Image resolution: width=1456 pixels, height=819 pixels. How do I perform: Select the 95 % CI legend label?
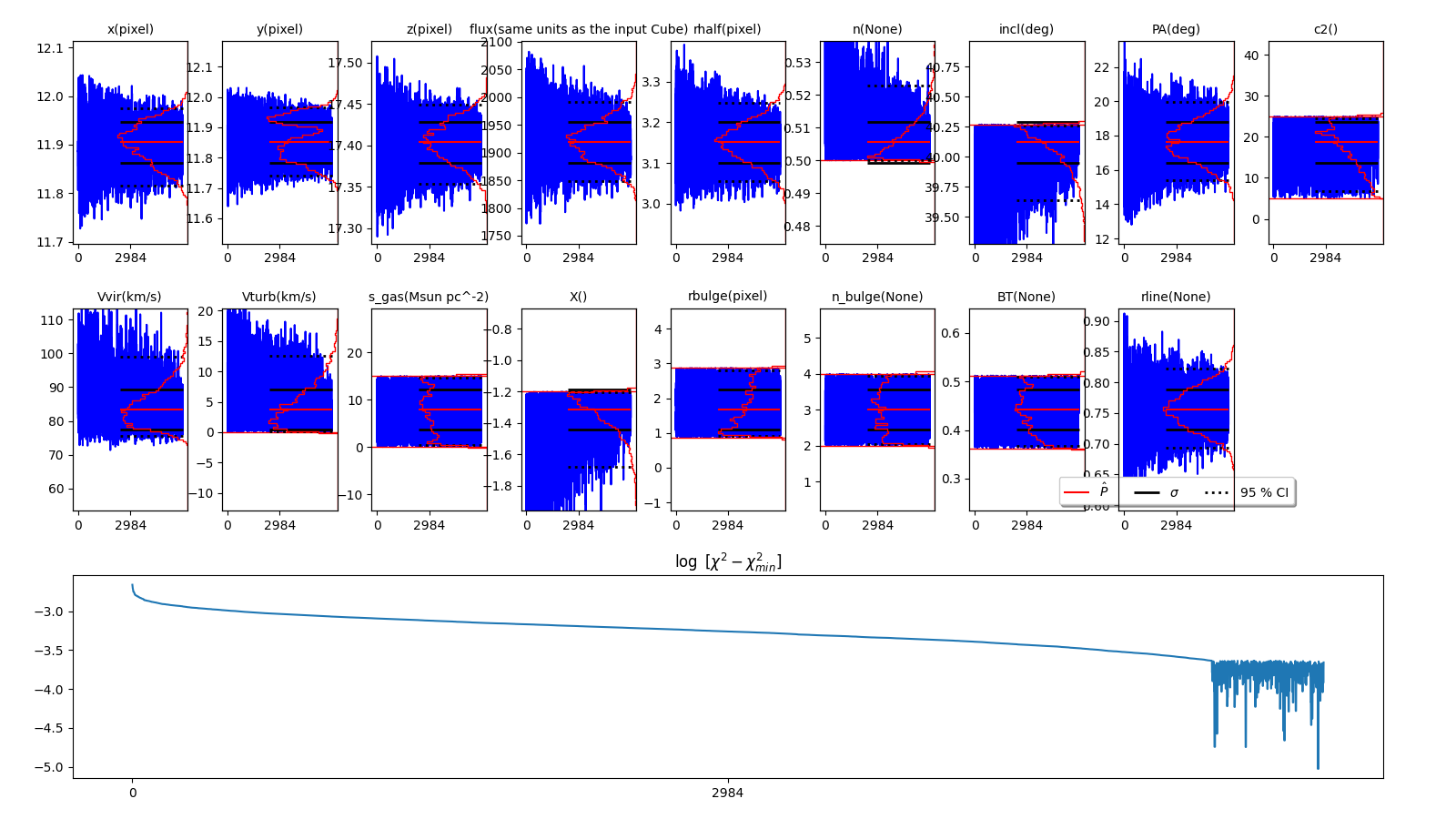click(1264, 492)
